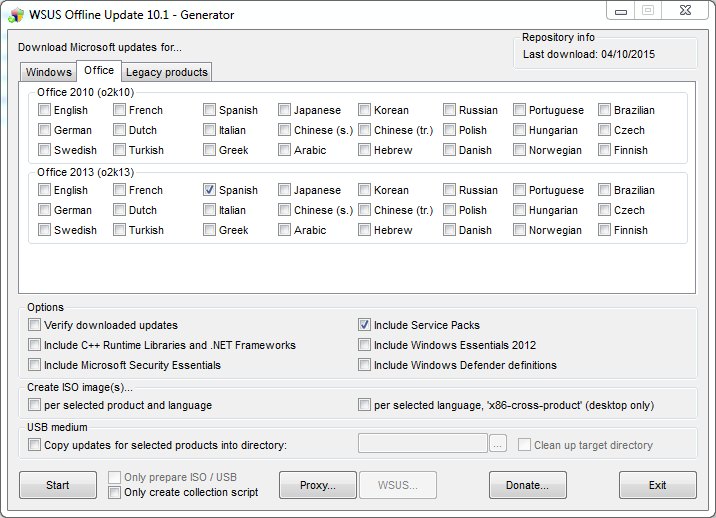This screenshot has height=518, width=716.
Task: Disable Include Service Packs option
Action: (365, 325)
